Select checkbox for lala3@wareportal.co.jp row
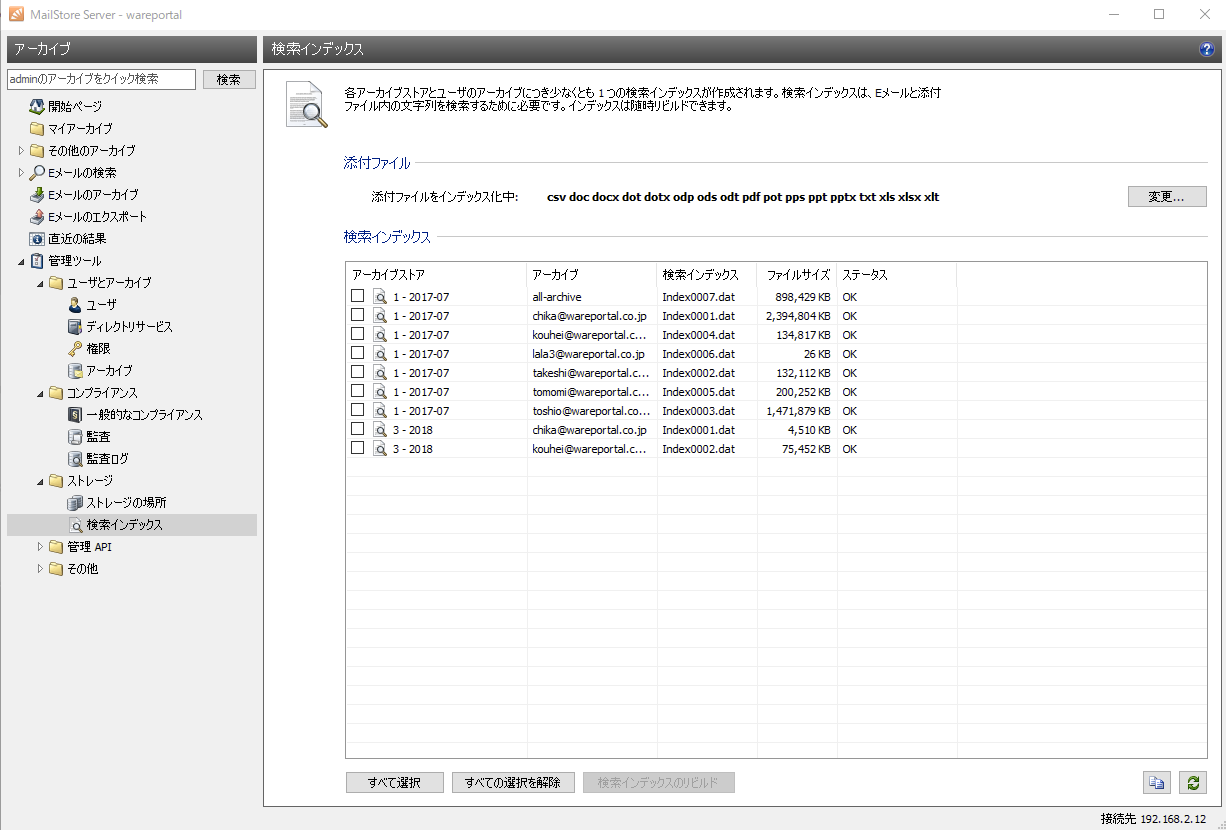 (x=357, y=354)
